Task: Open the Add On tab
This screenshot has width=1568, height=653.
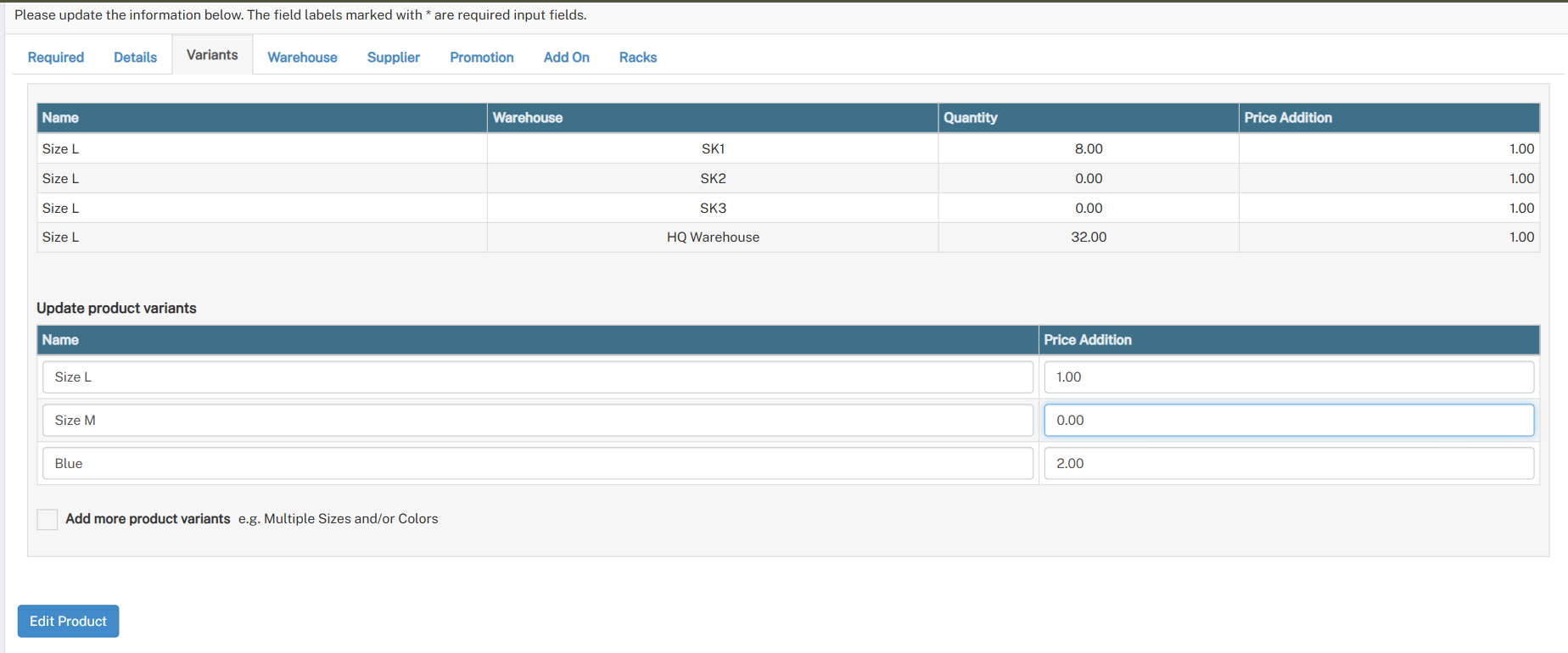Action: click(x=566, y=57)
